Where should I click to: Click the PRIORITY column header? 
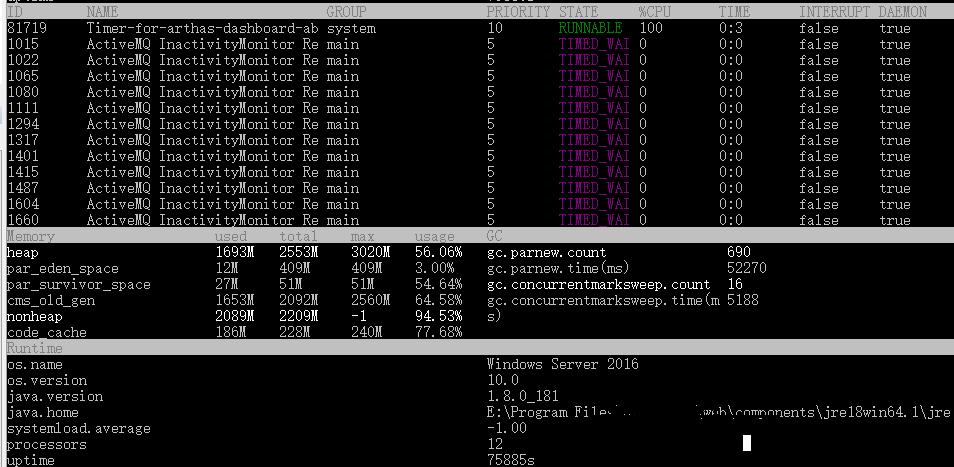tap(518, 12)
